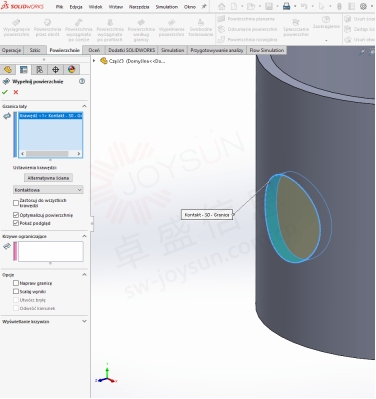
Task: Open the PropertyManager tab icon
Action: (x=23, y=69)
